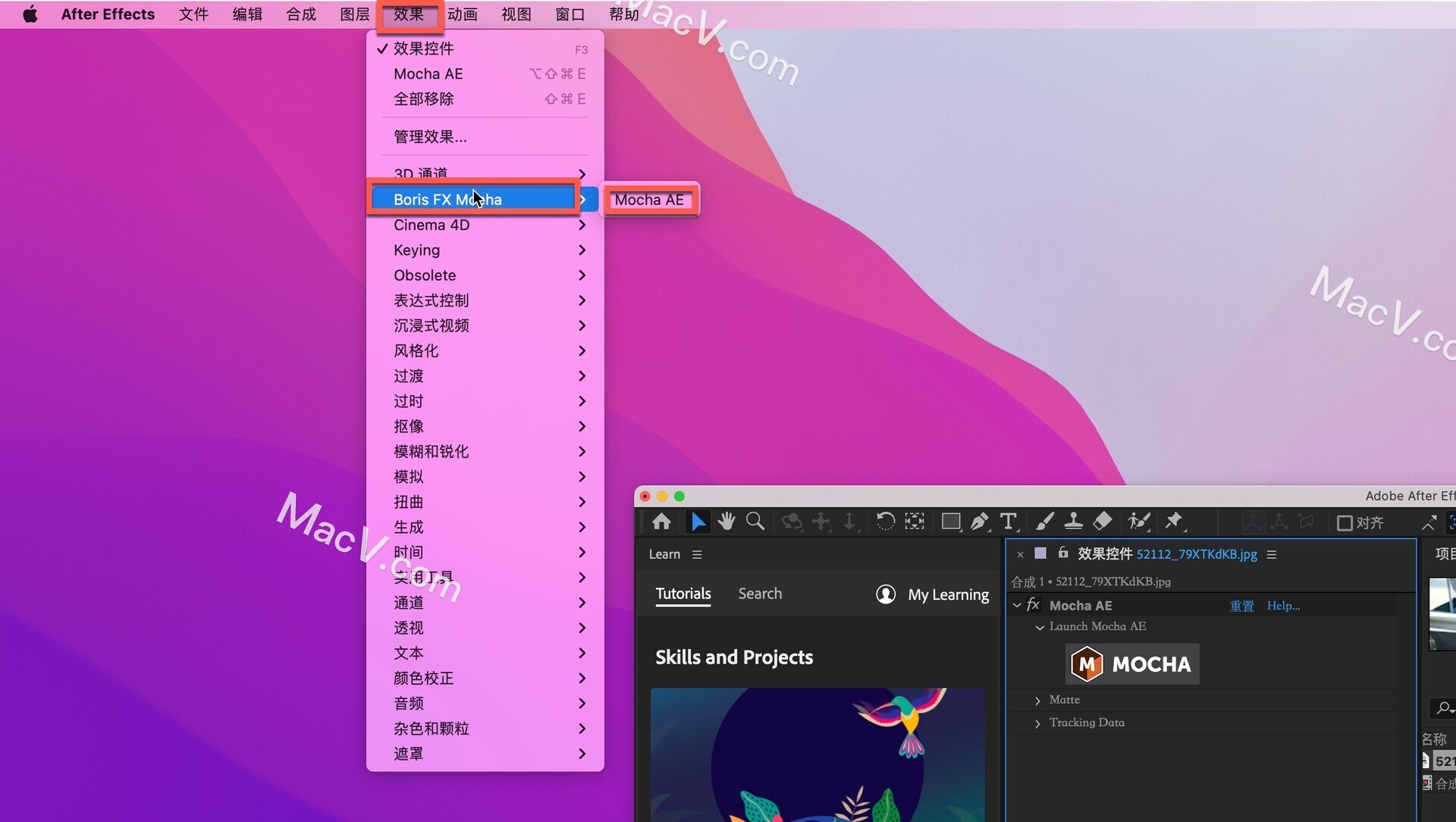Select the Pan Behind anchor point tool
Image resolution: width=1456 pixels, height=822 pixels.
point(915,522)
